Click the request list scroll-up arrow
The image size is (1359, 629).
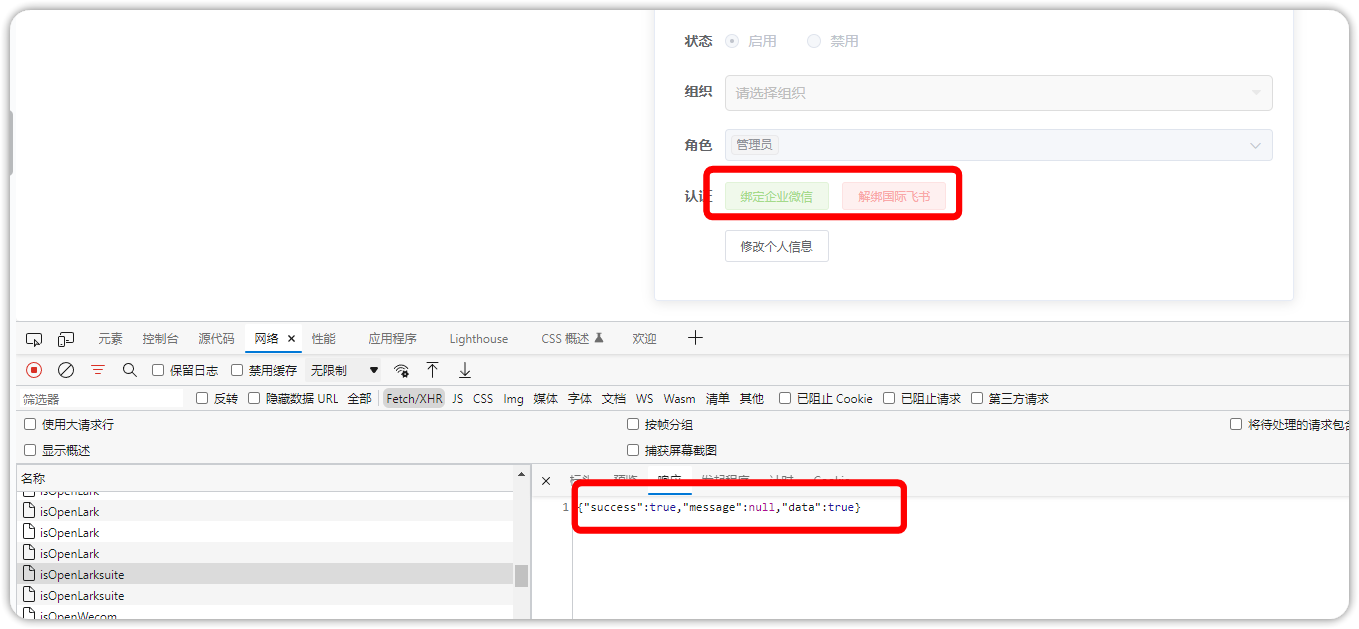521,473
